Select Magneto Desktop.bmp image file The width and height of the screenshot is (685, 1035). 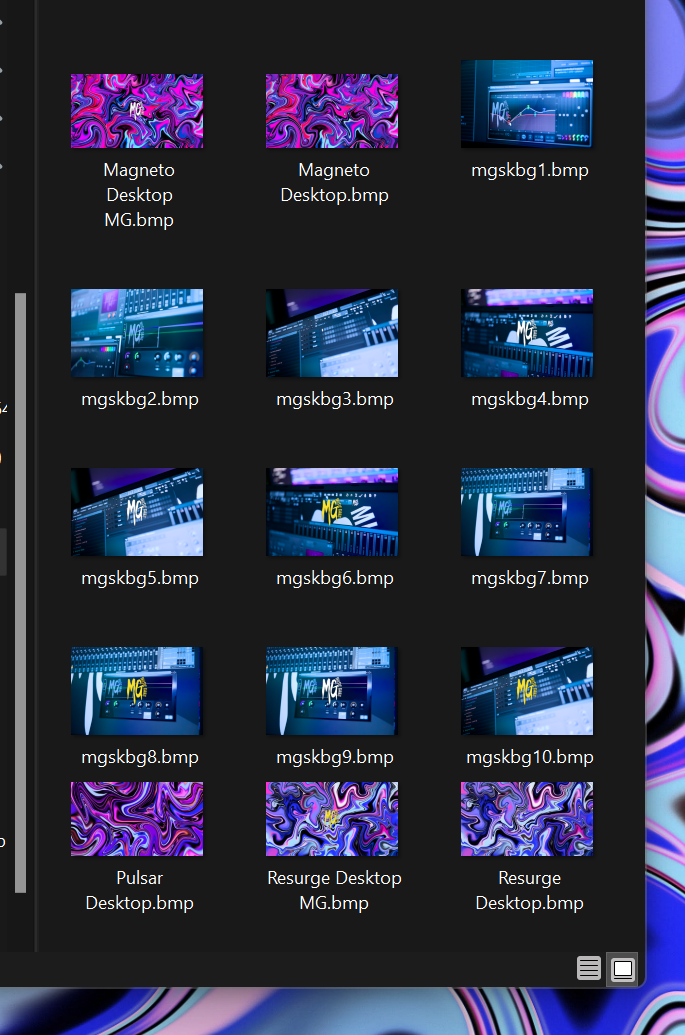click(332, 111)
